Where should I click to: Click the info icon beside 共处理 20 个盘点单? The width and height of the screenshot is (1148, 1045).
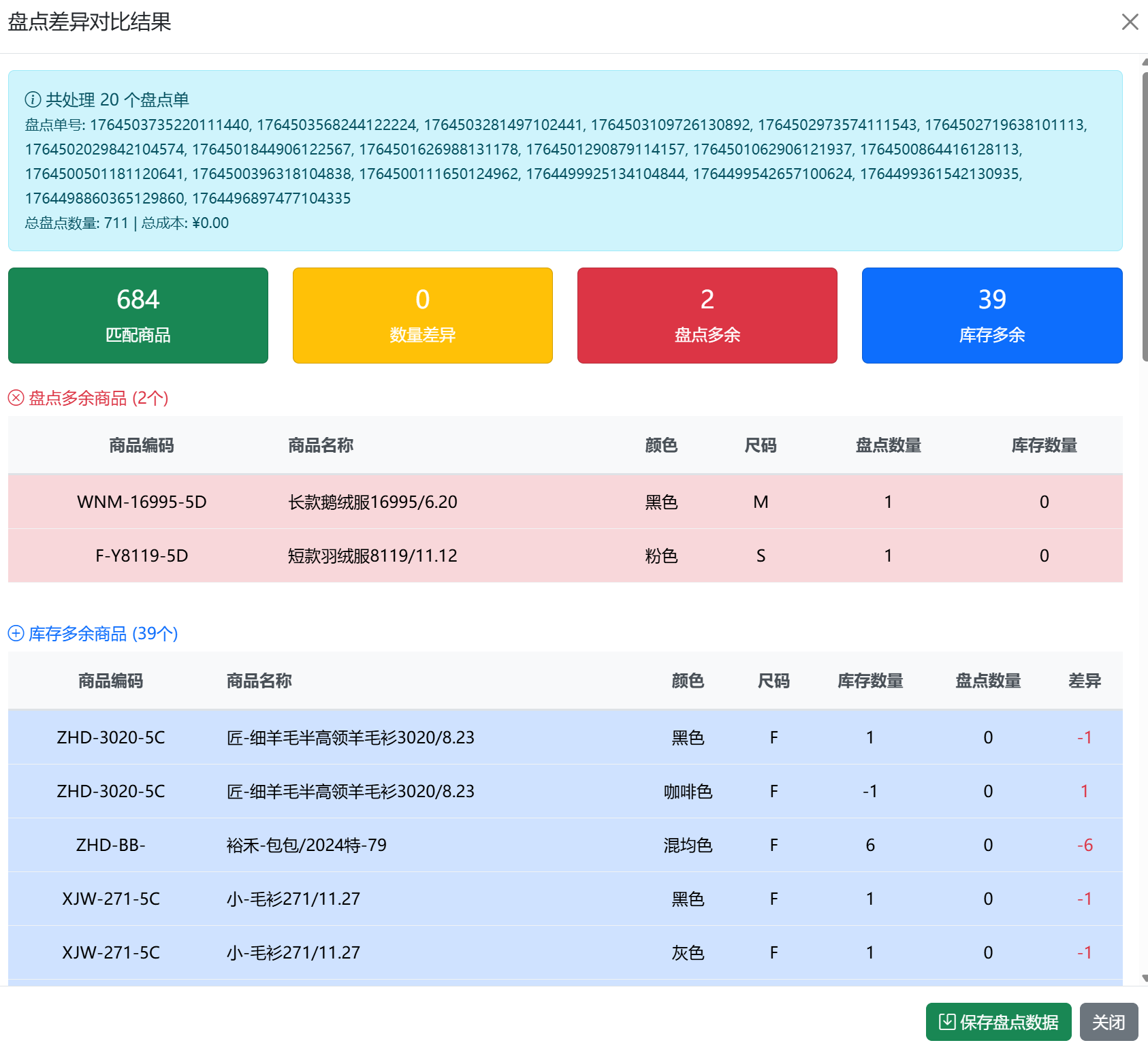(x=32, y=99)
